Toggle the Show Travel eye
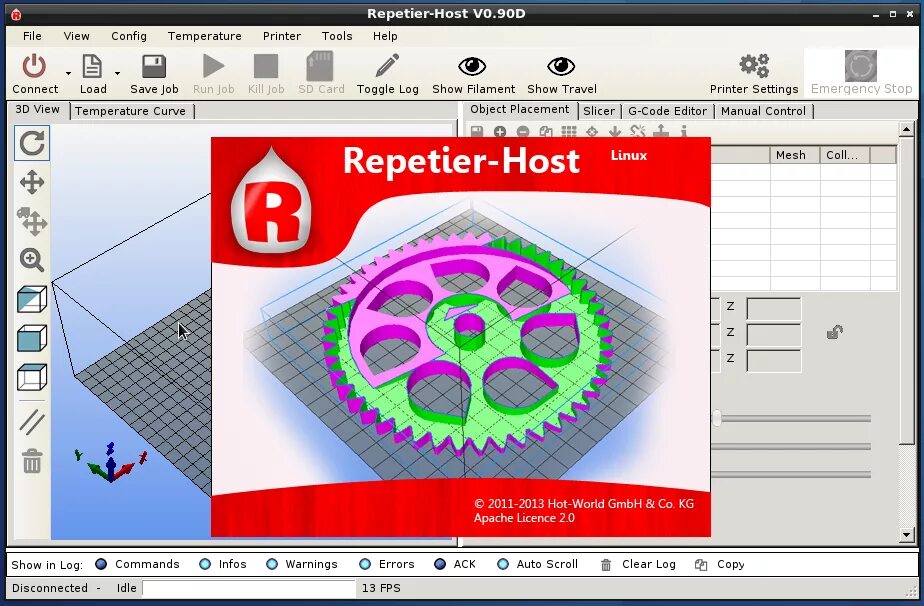The height and width of the screenshot is (606, 924). coord(561,67)
